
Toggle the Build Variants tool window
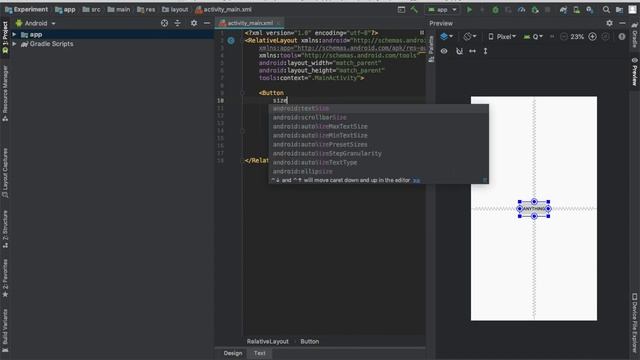[5, 331]
